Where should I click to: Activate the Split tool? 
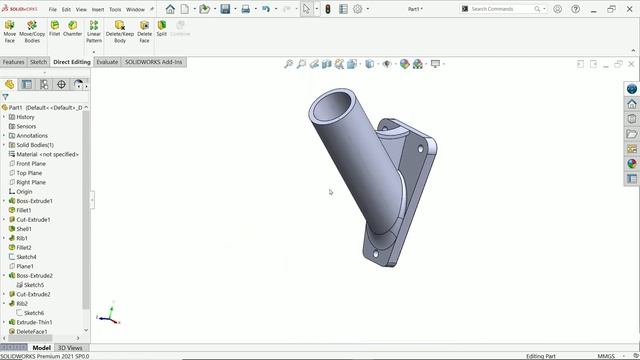(x=162, y=29)
